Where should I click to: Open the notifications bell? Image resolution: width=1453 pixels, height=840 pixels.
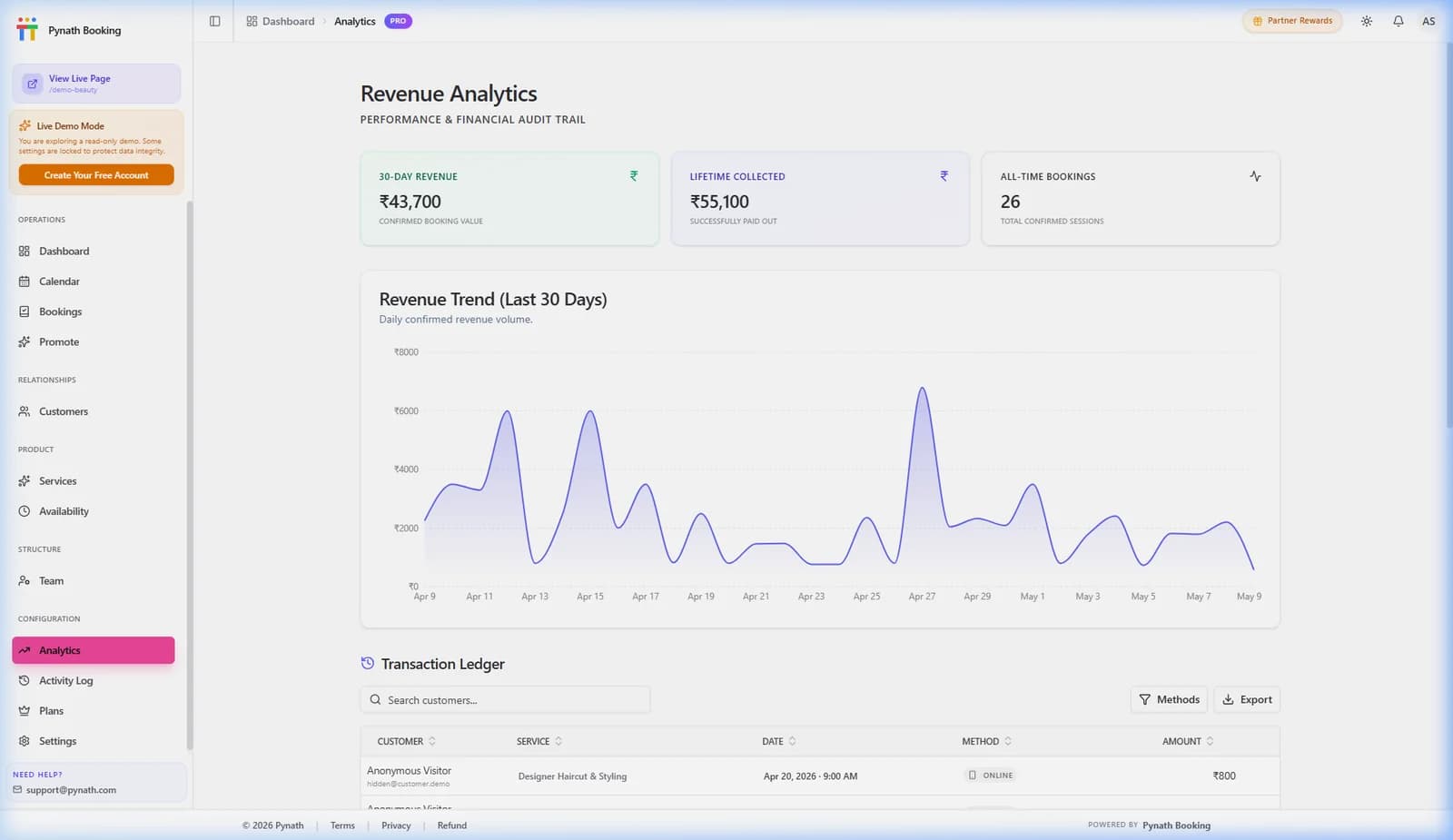tap(1399, 21)
